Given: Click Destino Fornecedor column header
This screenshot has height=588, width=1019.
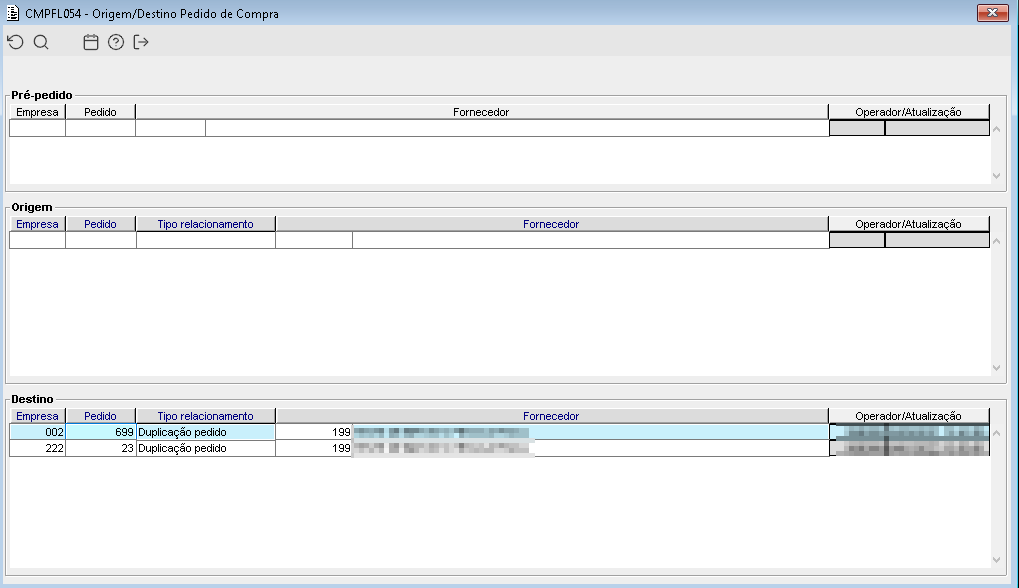Looking at the screenshot, I should pos(551,416).
